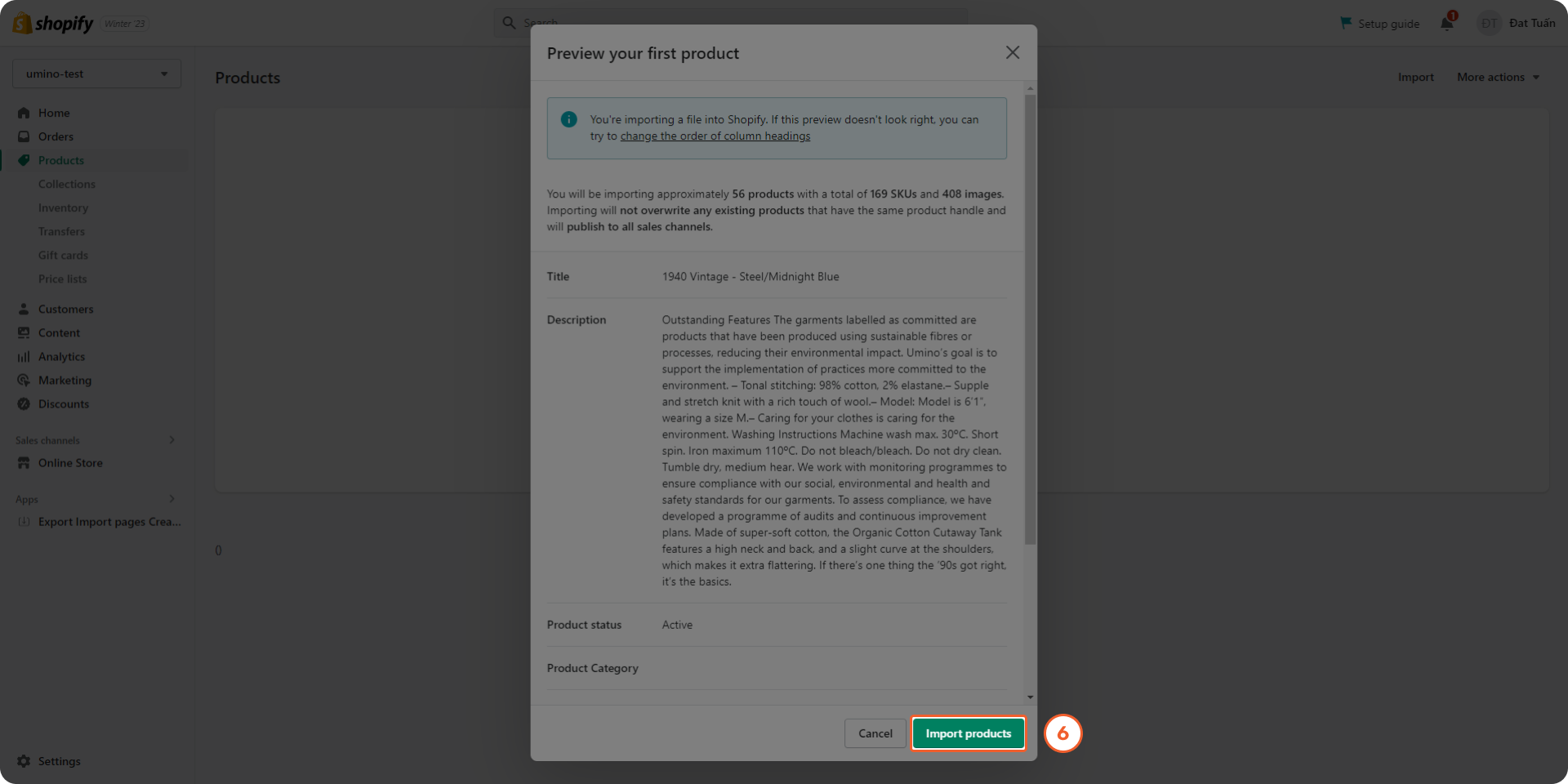Click the Marketing target icon
Image resolution: width=1568 pixels, height=784 pixels.
[24, 381]
